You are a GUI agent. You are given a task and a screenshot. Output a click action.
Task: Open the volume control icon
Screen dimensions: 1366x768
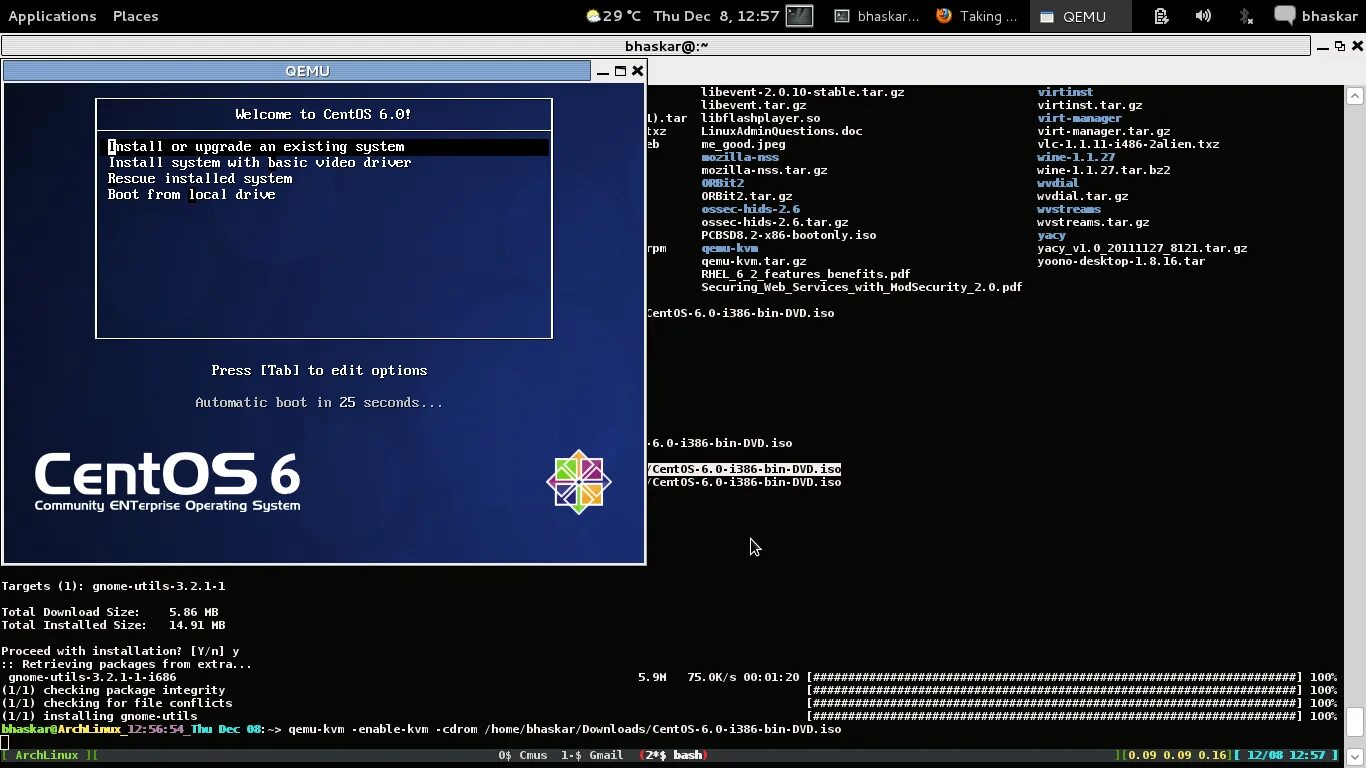[x=1203, y=16]
